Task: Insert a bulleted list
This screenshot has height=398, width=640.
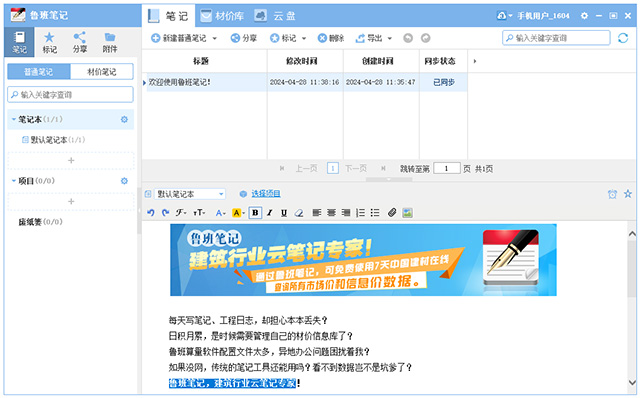Action: (x=375, y=213)
